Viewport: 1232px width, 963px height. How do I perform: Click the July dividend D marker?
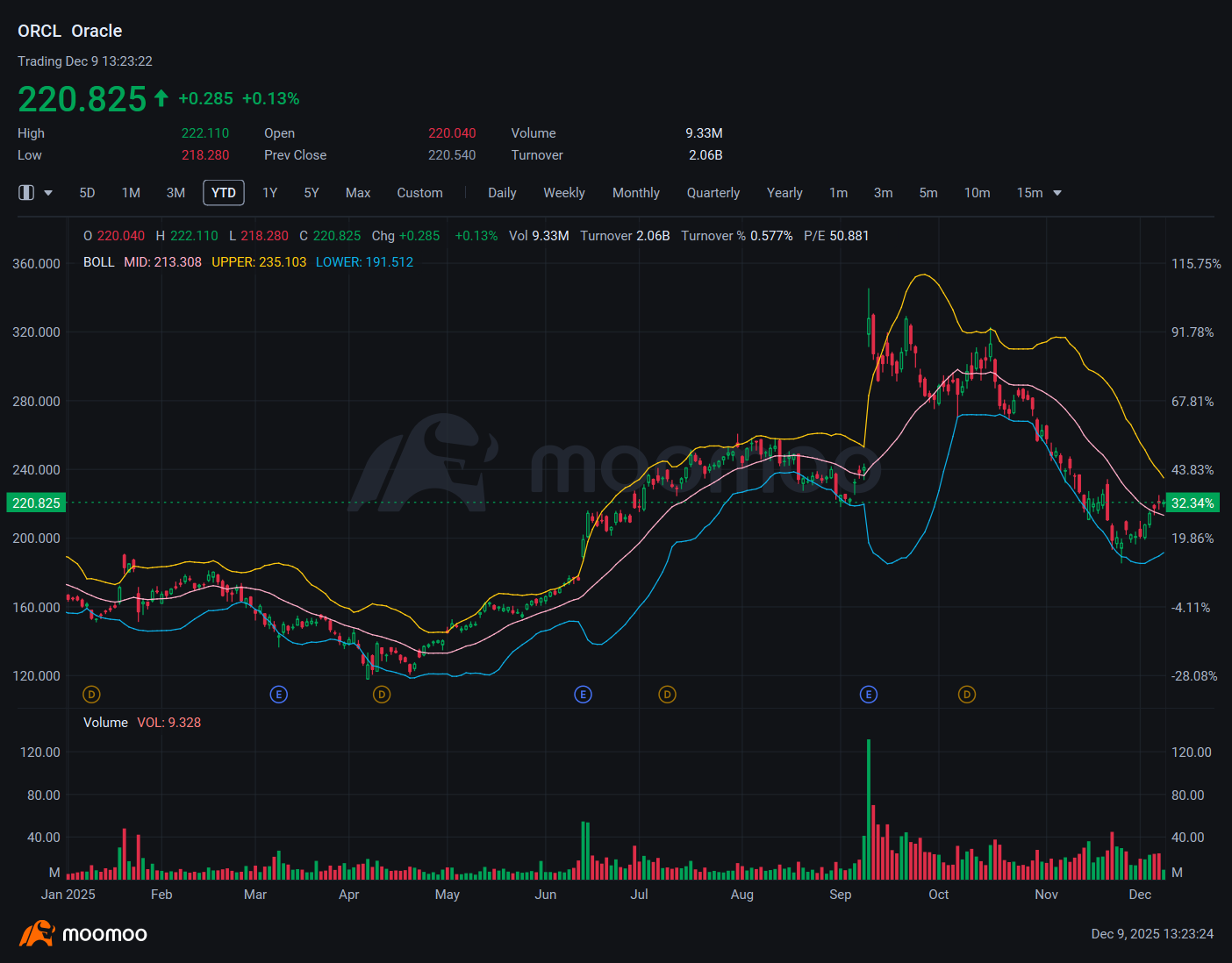click(668, 695)
